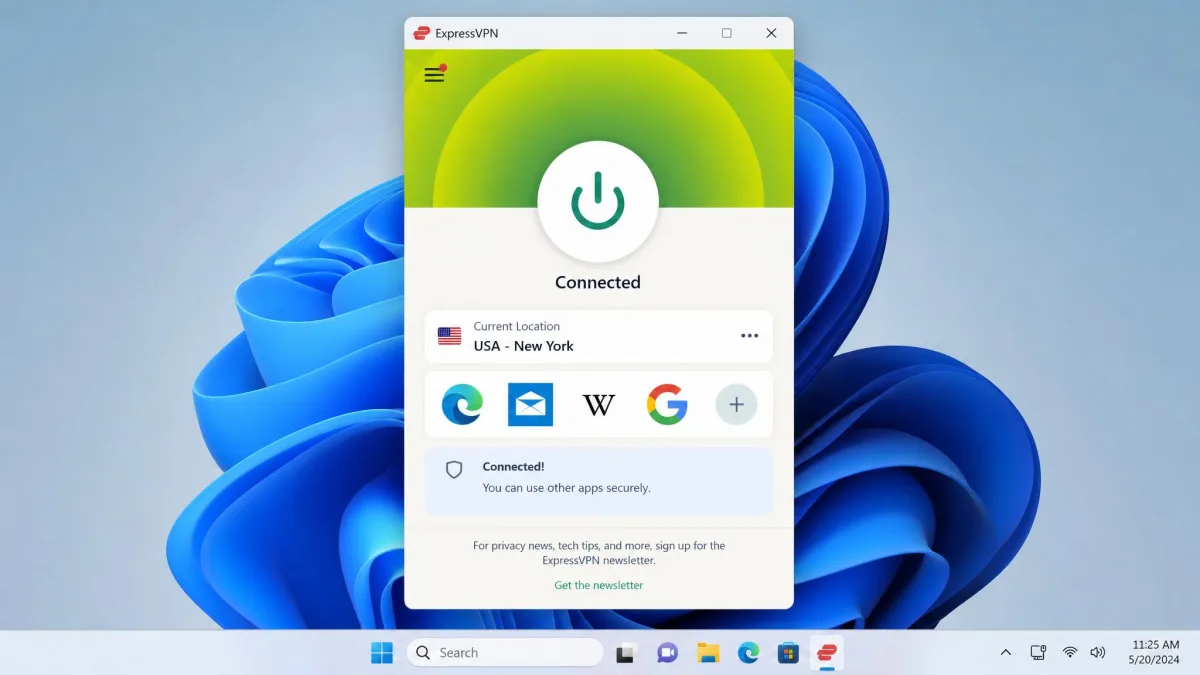The height and width of the screenshot is (675, 1200).
Task: Click the ExpressVPN logo in title bar
Action: click(x=422, y=33)
